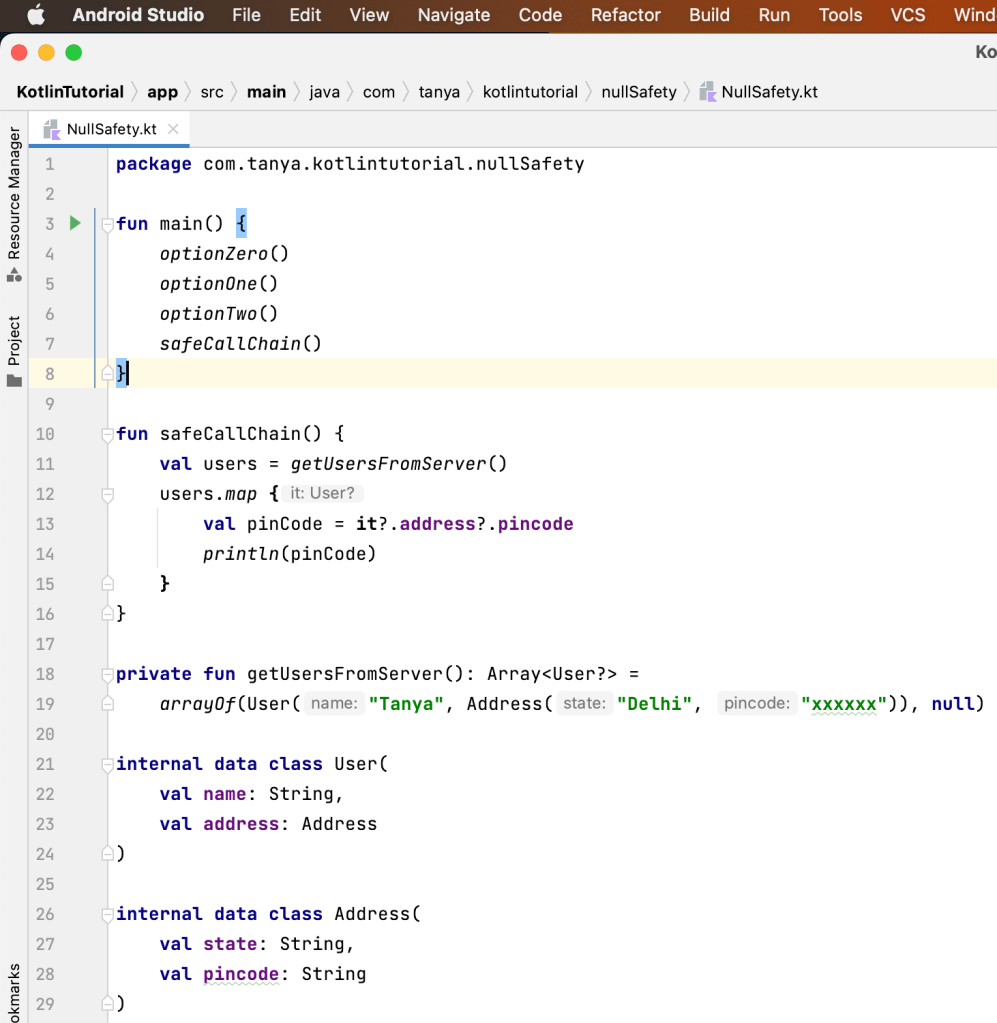
Task: Open the Build menu
Action: point(709,15)
